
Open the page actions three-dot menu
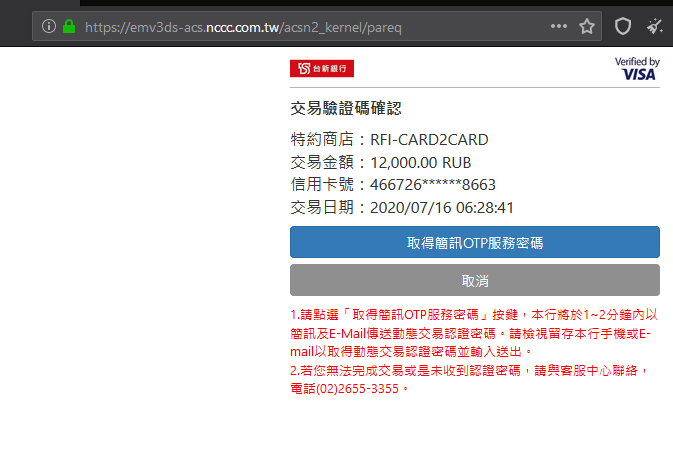[558, 26]
